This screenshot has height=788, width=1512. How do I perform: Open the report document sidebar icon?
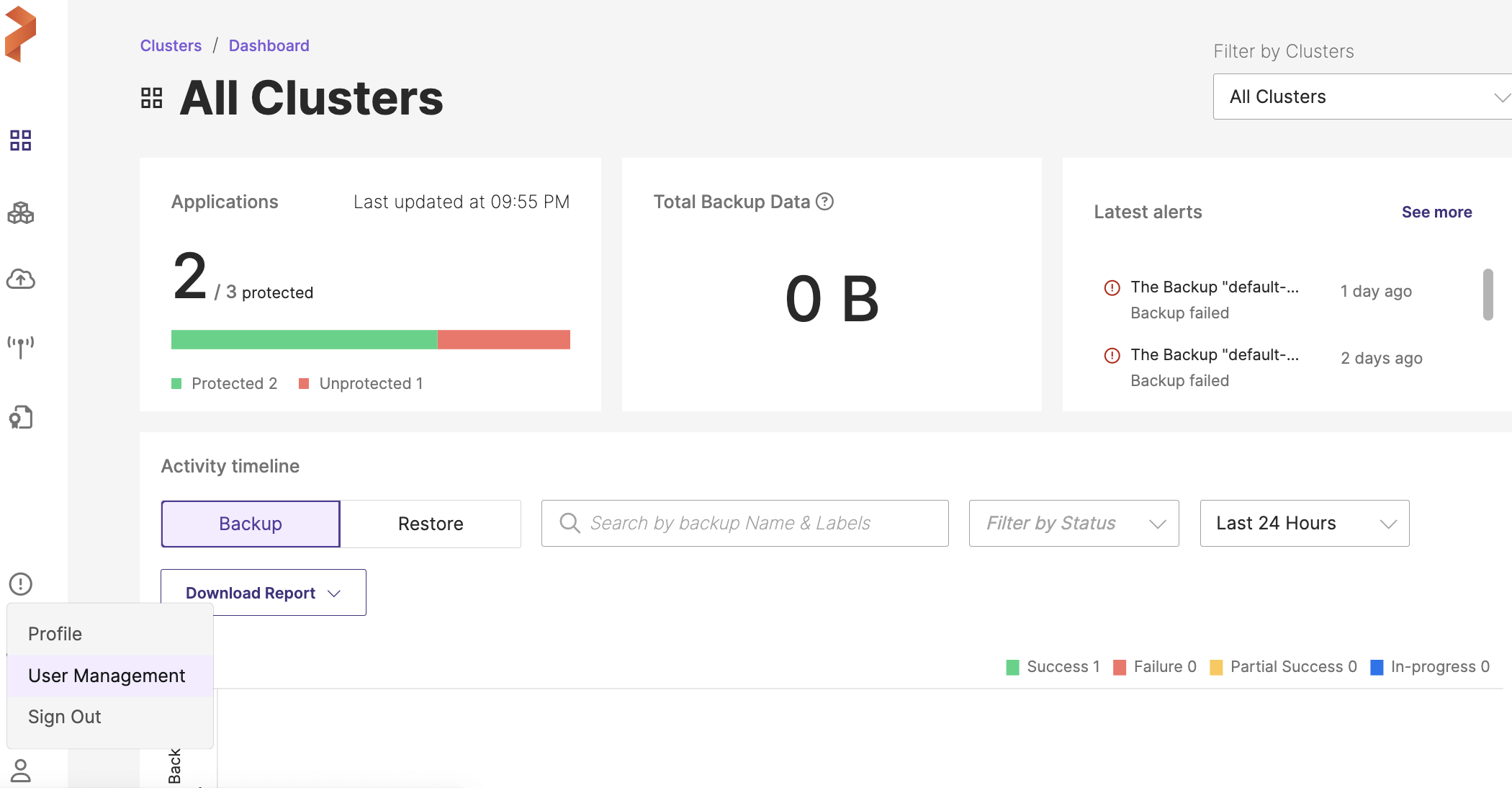click(21, 417)
